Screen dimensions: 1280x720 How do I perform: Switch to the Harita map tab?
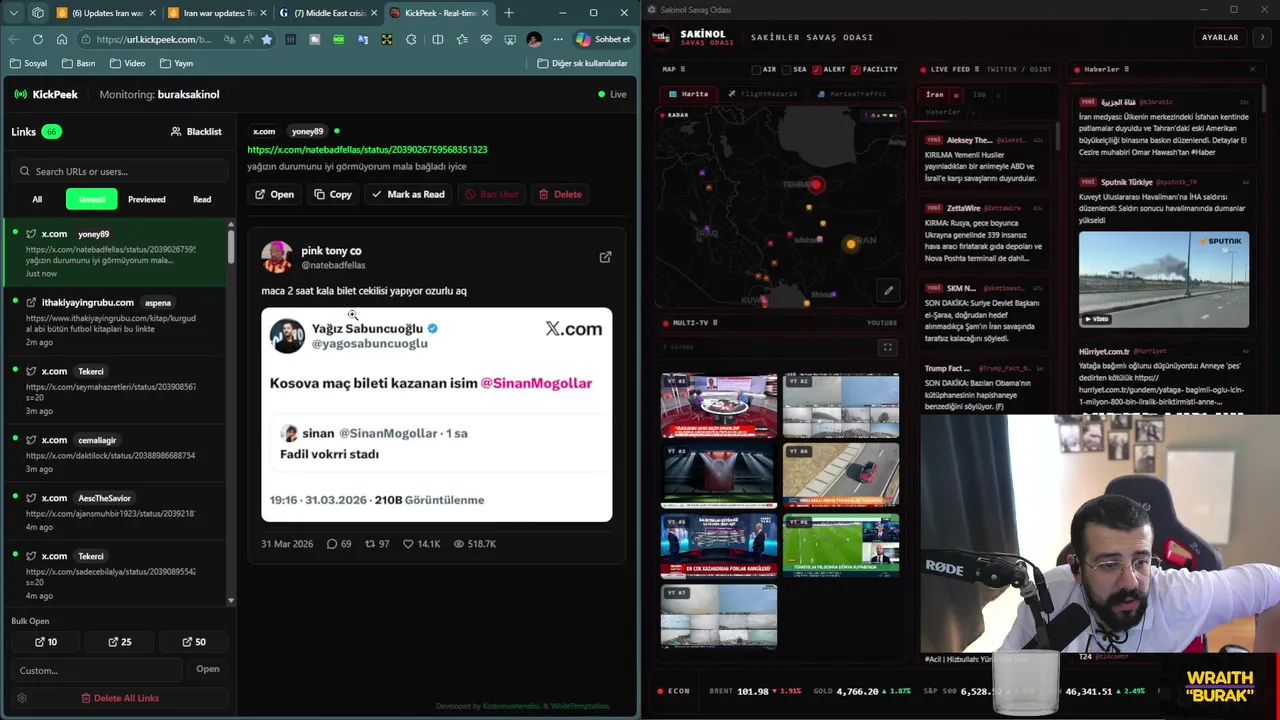coord(688,94)
